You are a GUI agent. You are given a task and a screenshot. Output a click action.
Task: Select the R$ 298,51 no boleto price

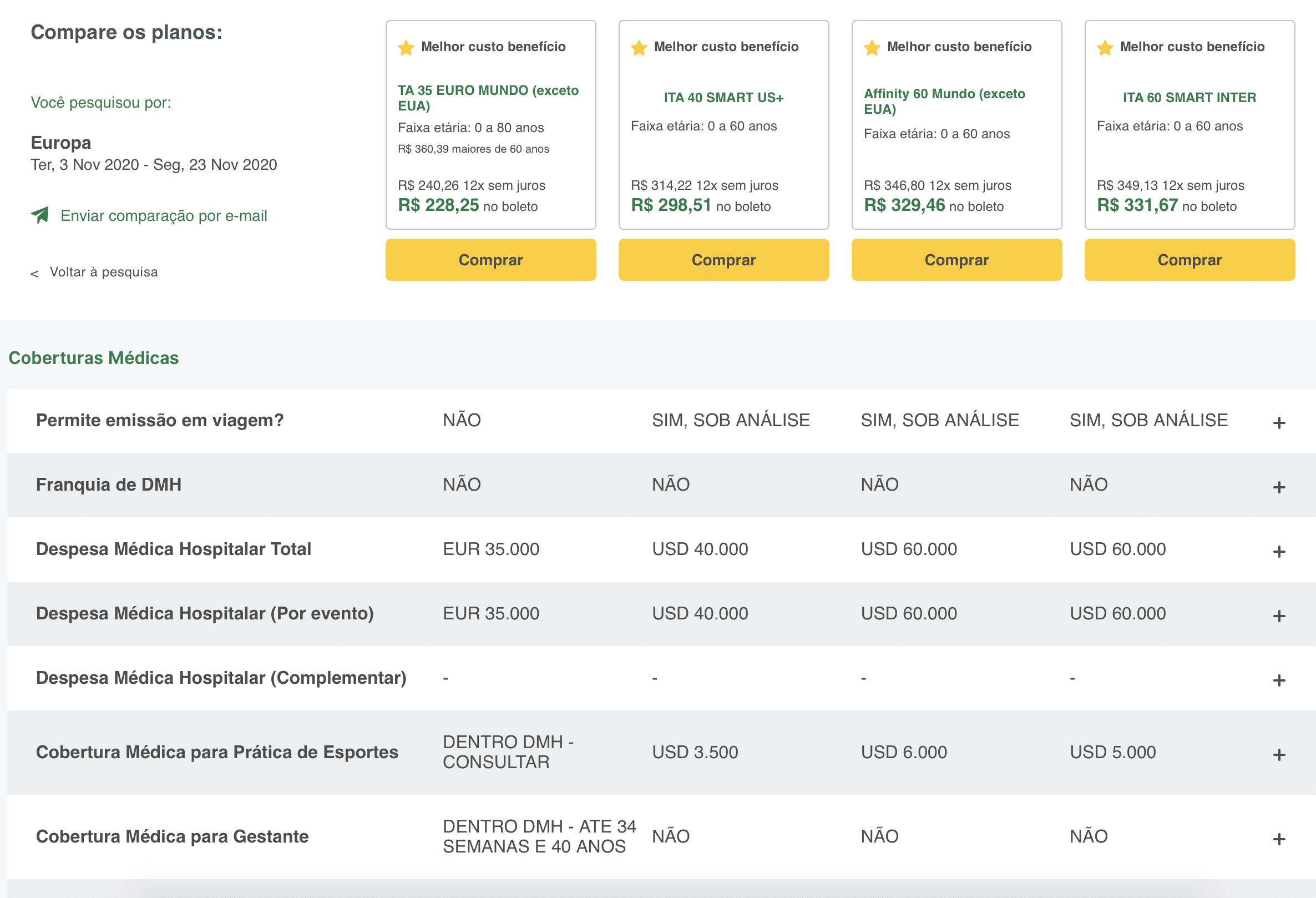[x=701, y=205]
